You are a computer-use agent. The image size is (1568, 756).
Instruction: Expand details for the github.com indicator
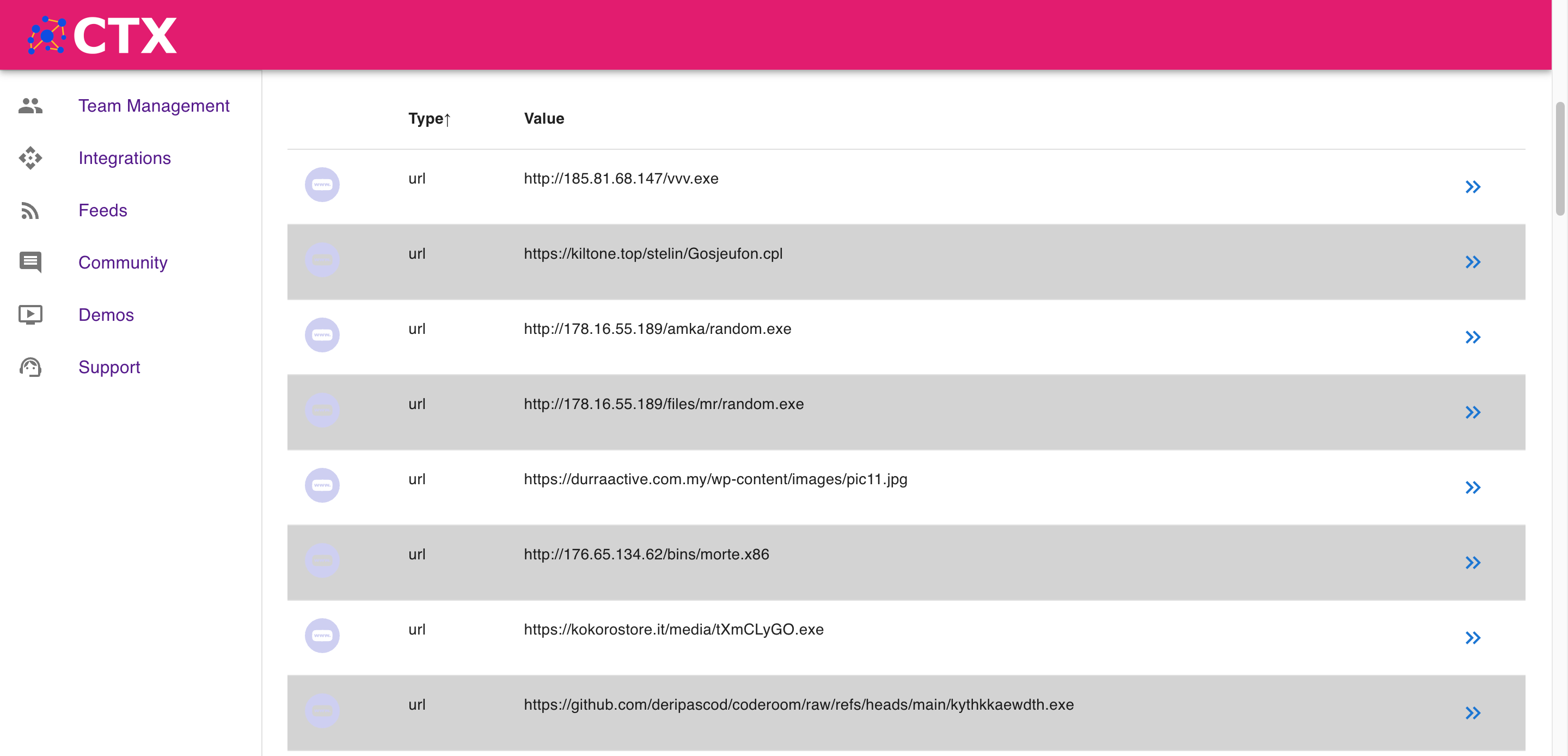[x=1474, y=713]
